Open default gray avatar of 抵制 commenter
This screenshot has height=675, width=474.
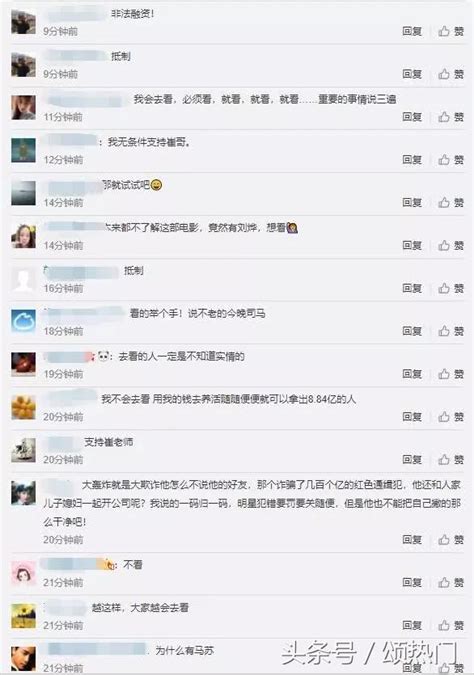coord(23,279)
